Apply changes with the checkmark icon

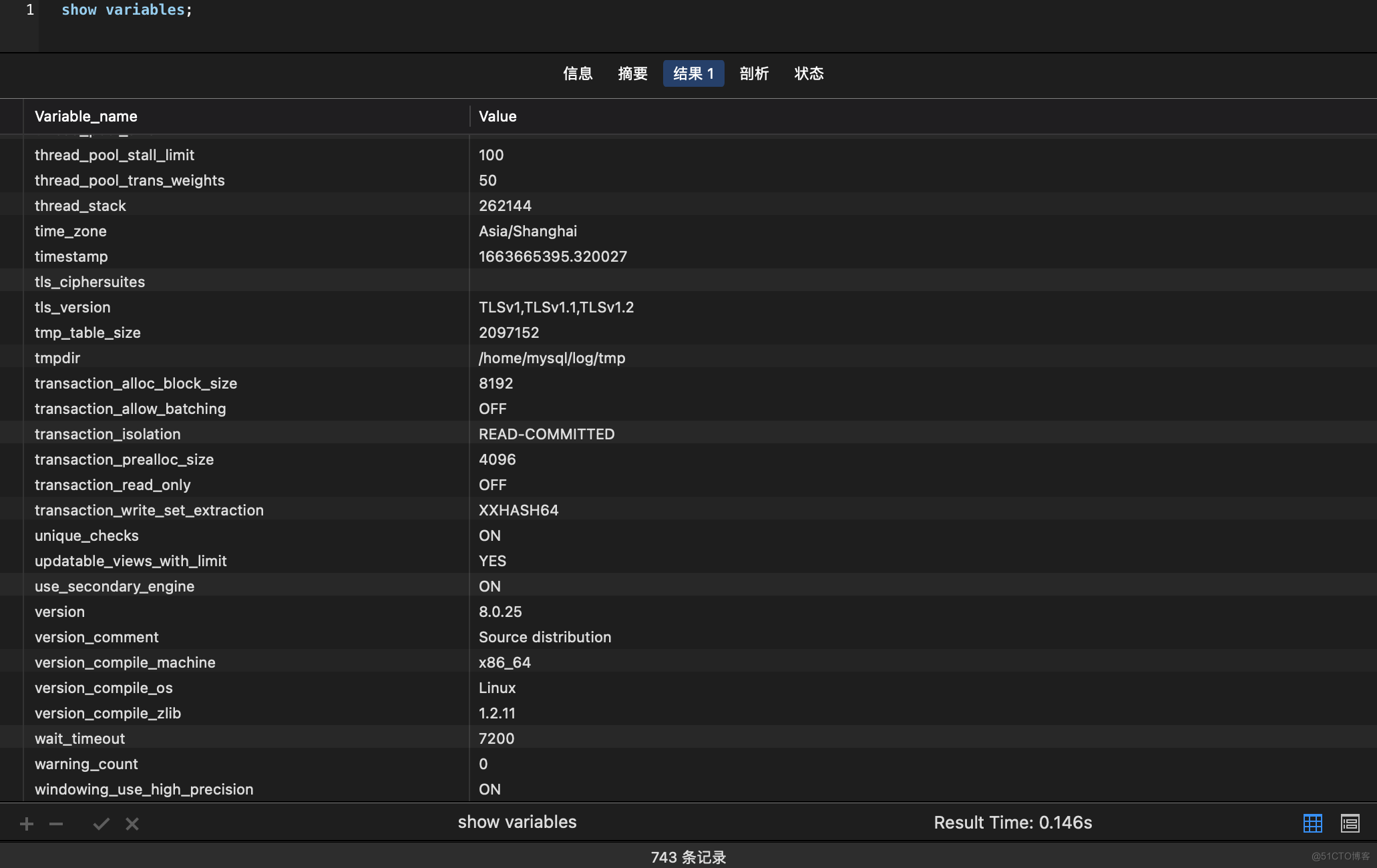coord(101,824)
